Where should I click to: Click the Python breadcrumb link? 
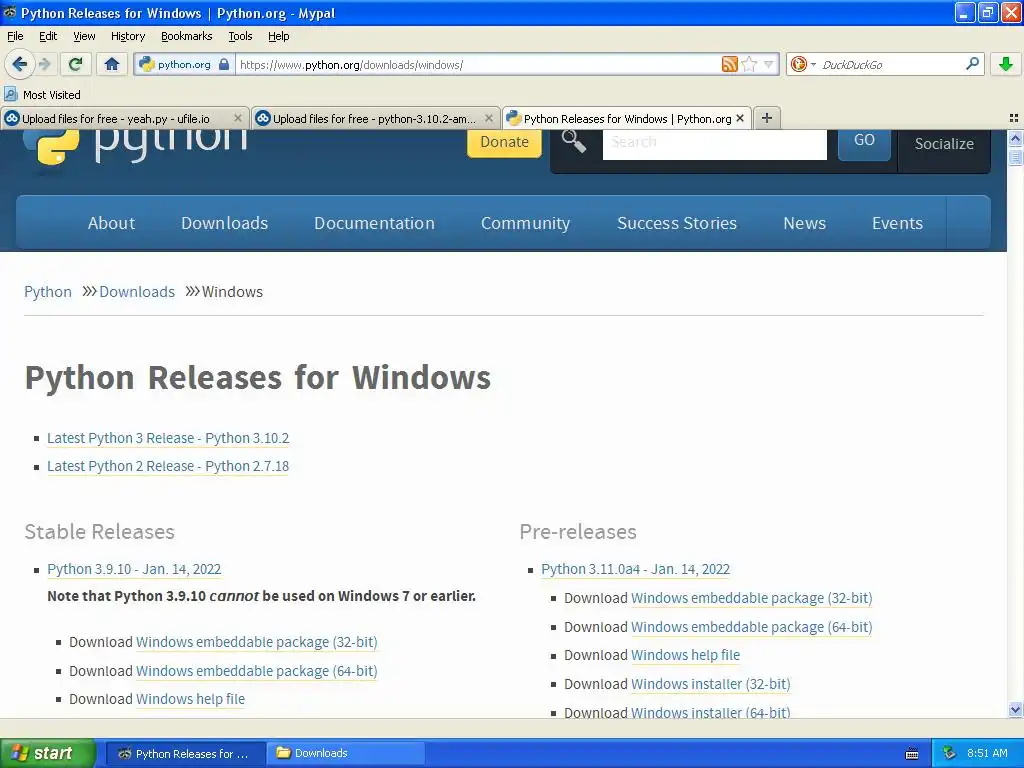click(x=48, y=292)
